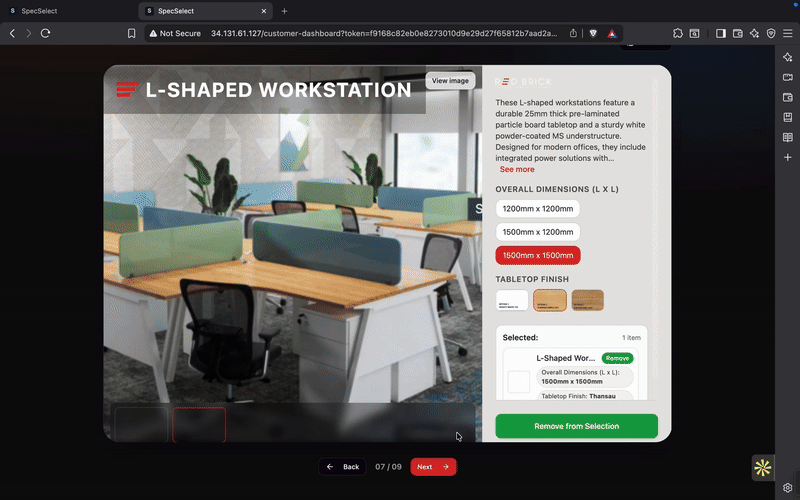The image size is (800, 500).
Task: Click the Remove from Selection button
Action: click(576, 426)
